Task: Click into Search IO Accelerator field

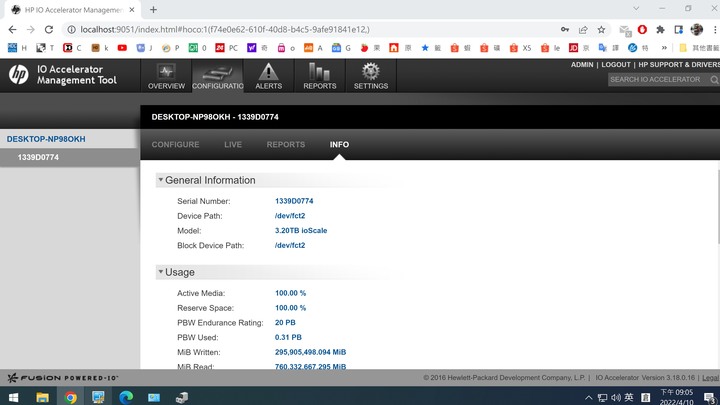Action: tap(658, 80)
